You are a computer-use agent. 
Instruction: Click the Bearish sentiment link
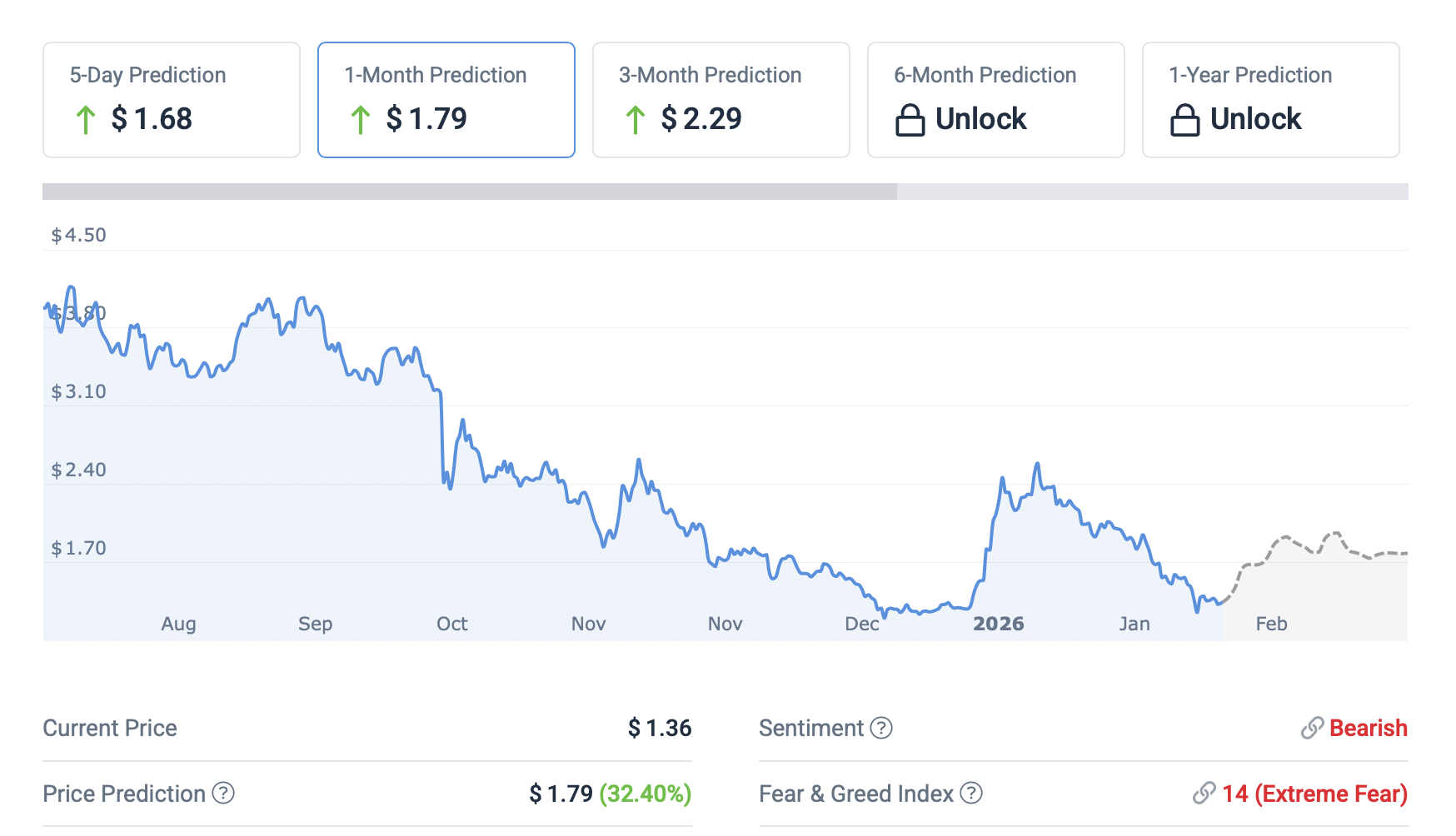1368,728
